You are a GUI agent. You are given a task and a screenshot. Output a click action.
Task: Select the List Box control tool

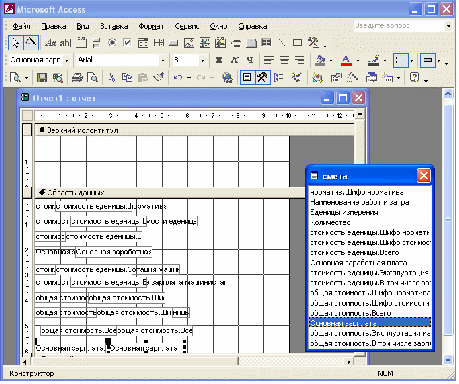pos(159,43)
